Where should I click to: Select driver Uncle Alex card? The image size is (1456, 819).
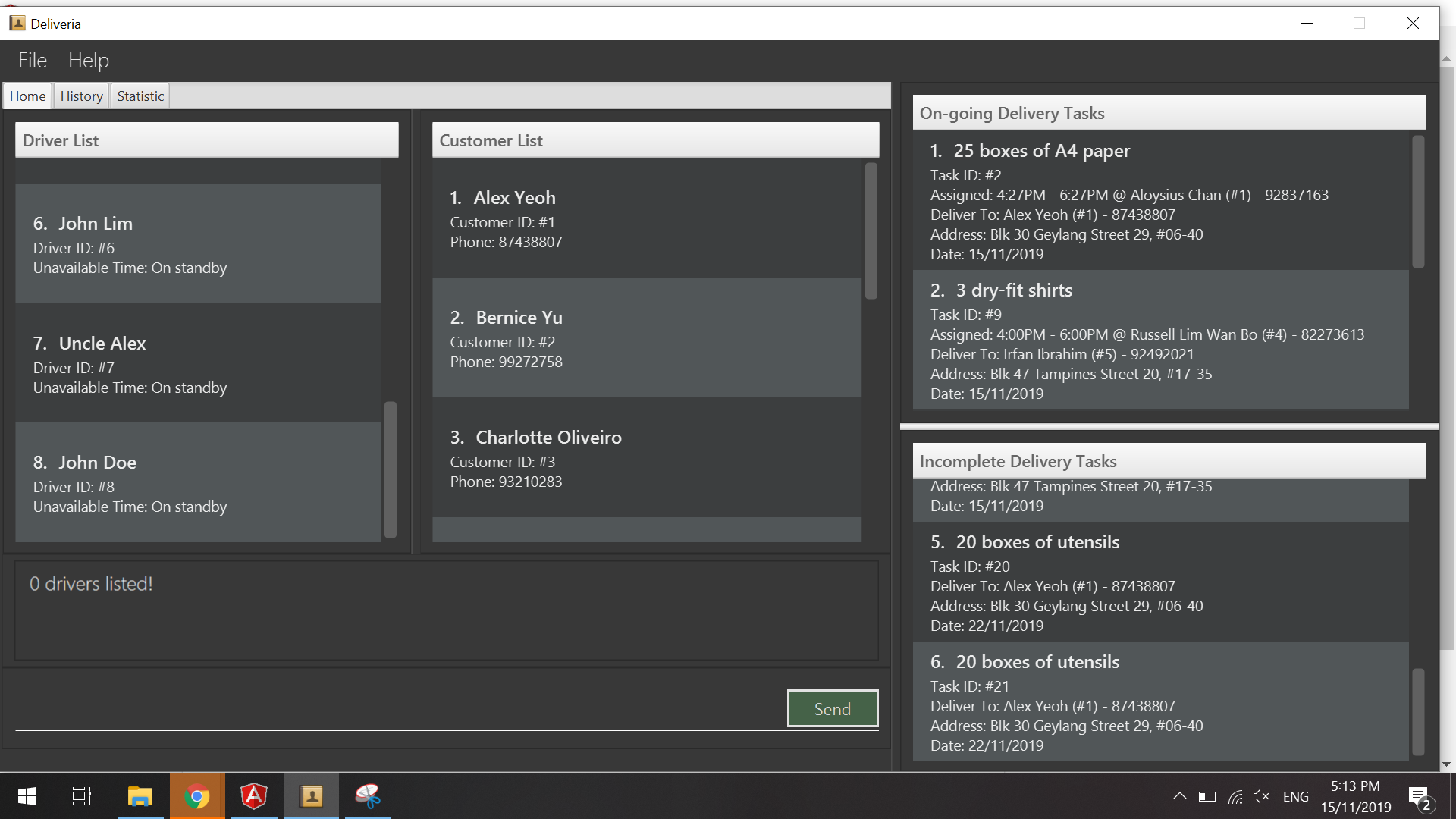[x=198, y=364]
